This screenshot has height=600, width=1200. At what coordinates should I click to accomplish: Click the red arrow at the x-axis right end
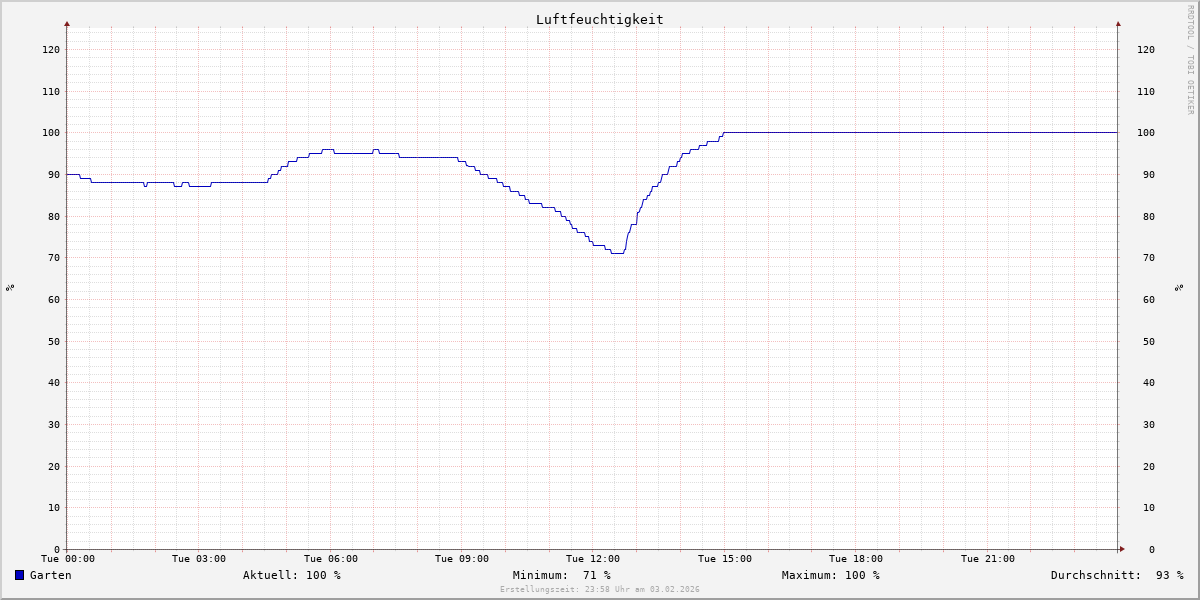point(1121,549)
